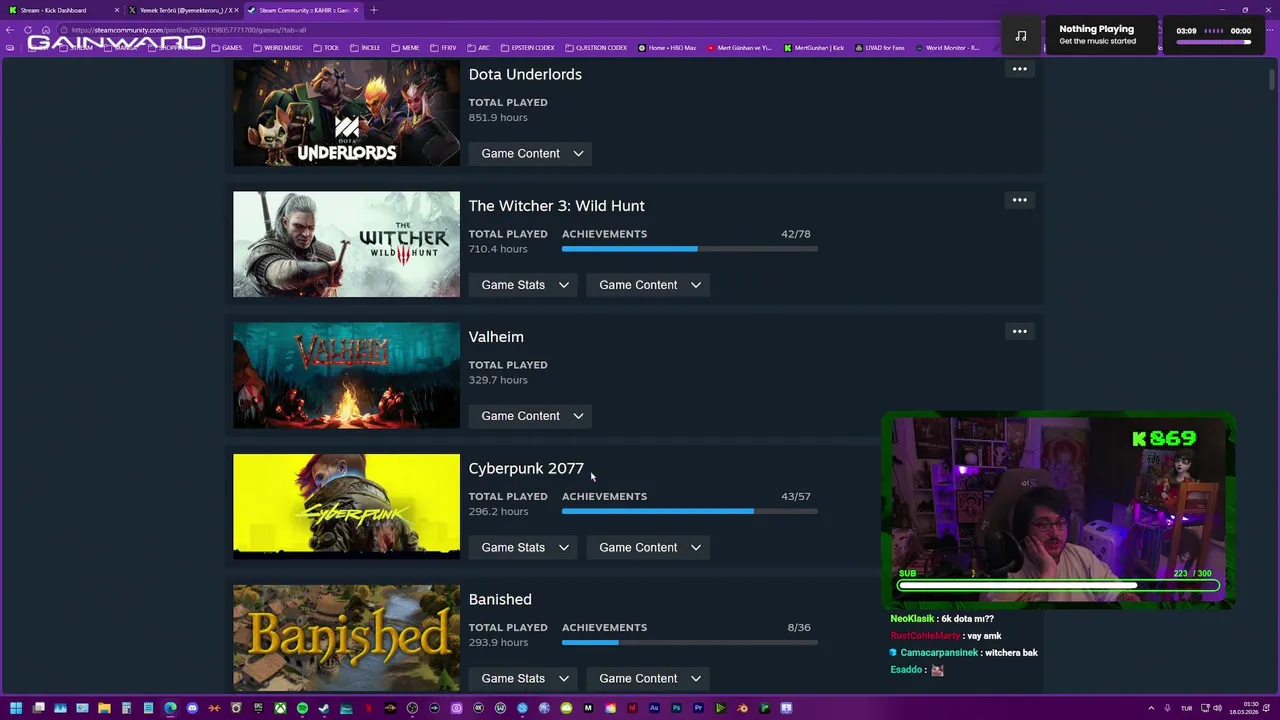Click Banished achievements progress bar
Image resolution: width=1280 pixels, height=720 pixels.
pos(690,642)
